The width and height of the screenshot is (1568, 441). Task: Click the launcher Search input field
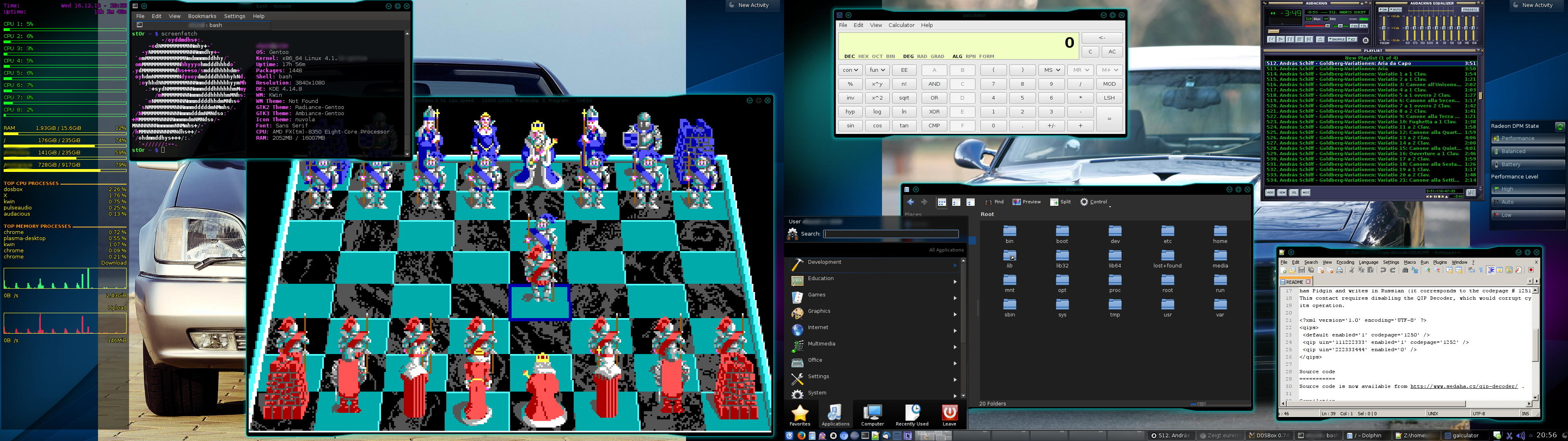[890, 234]
